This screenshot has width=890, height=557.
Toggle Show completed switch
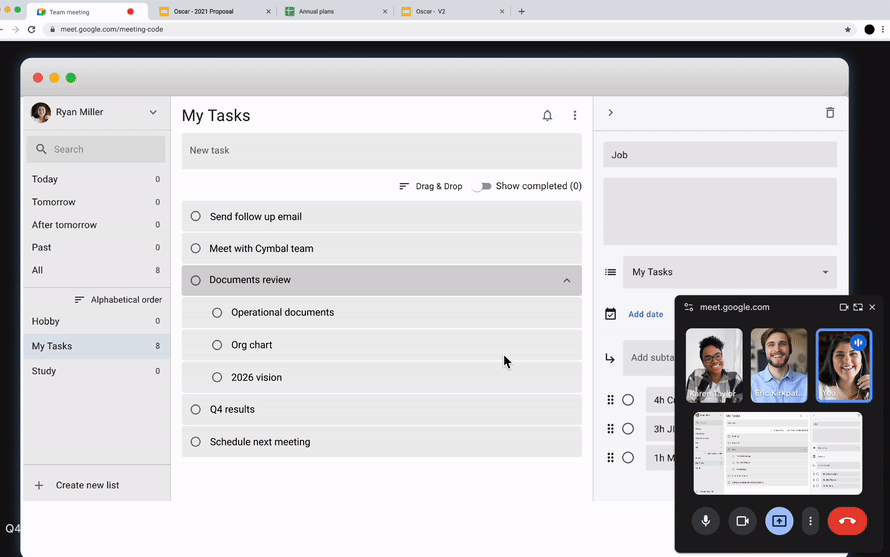click(482, 186)
